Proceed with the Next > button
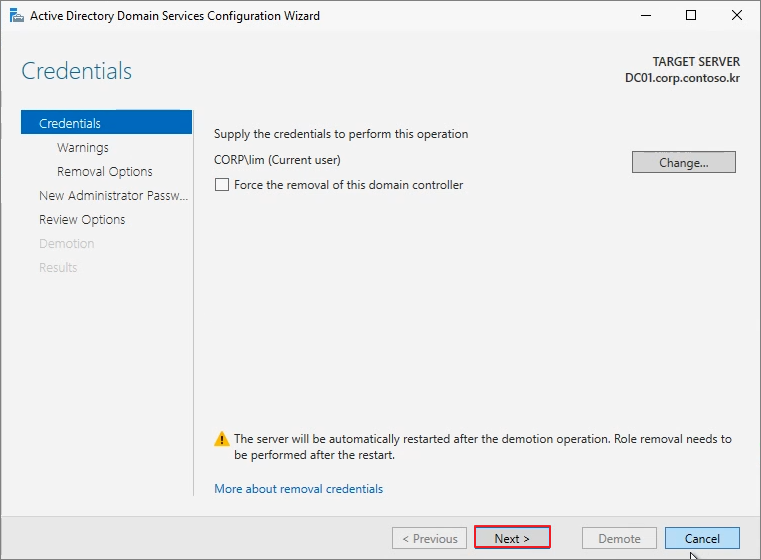This screenshot has height=560, width=761. click(x=512, y=538)
